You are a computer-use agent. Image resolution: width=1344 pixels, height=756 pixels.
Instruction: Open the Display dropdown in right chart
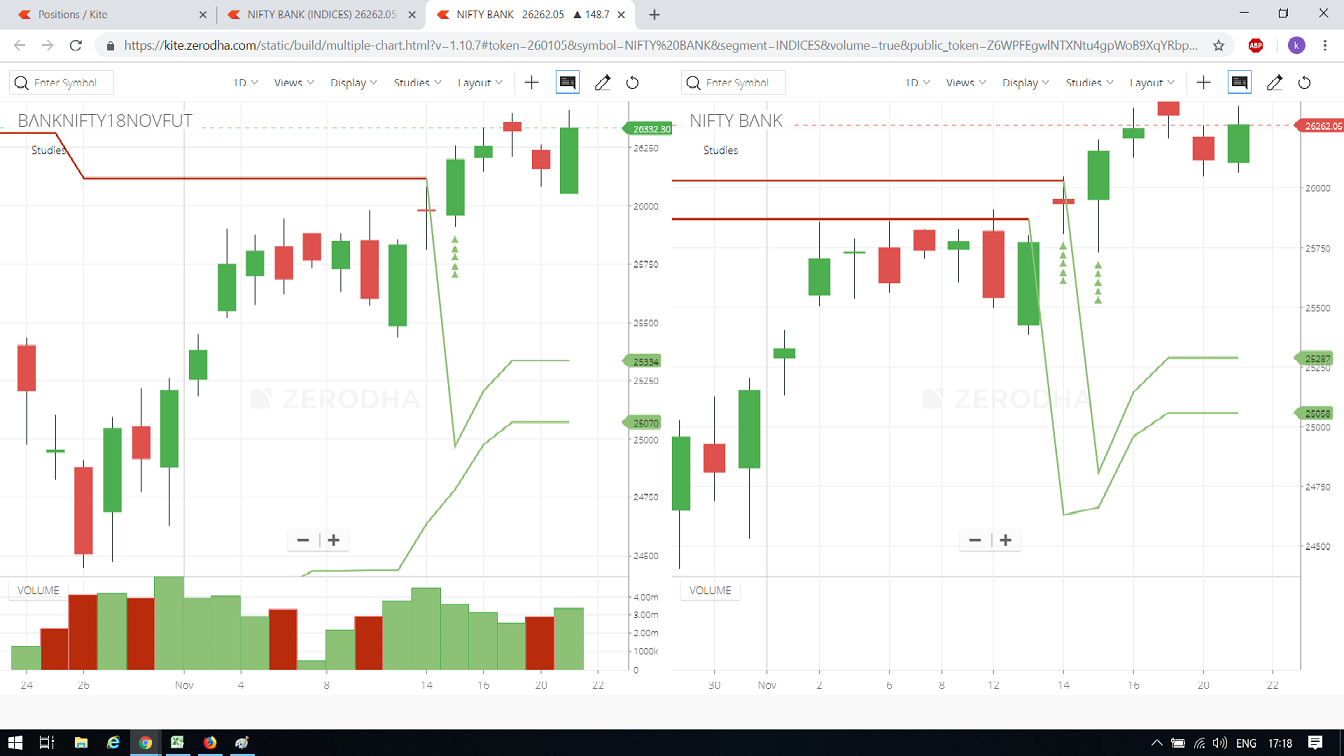1026,83
